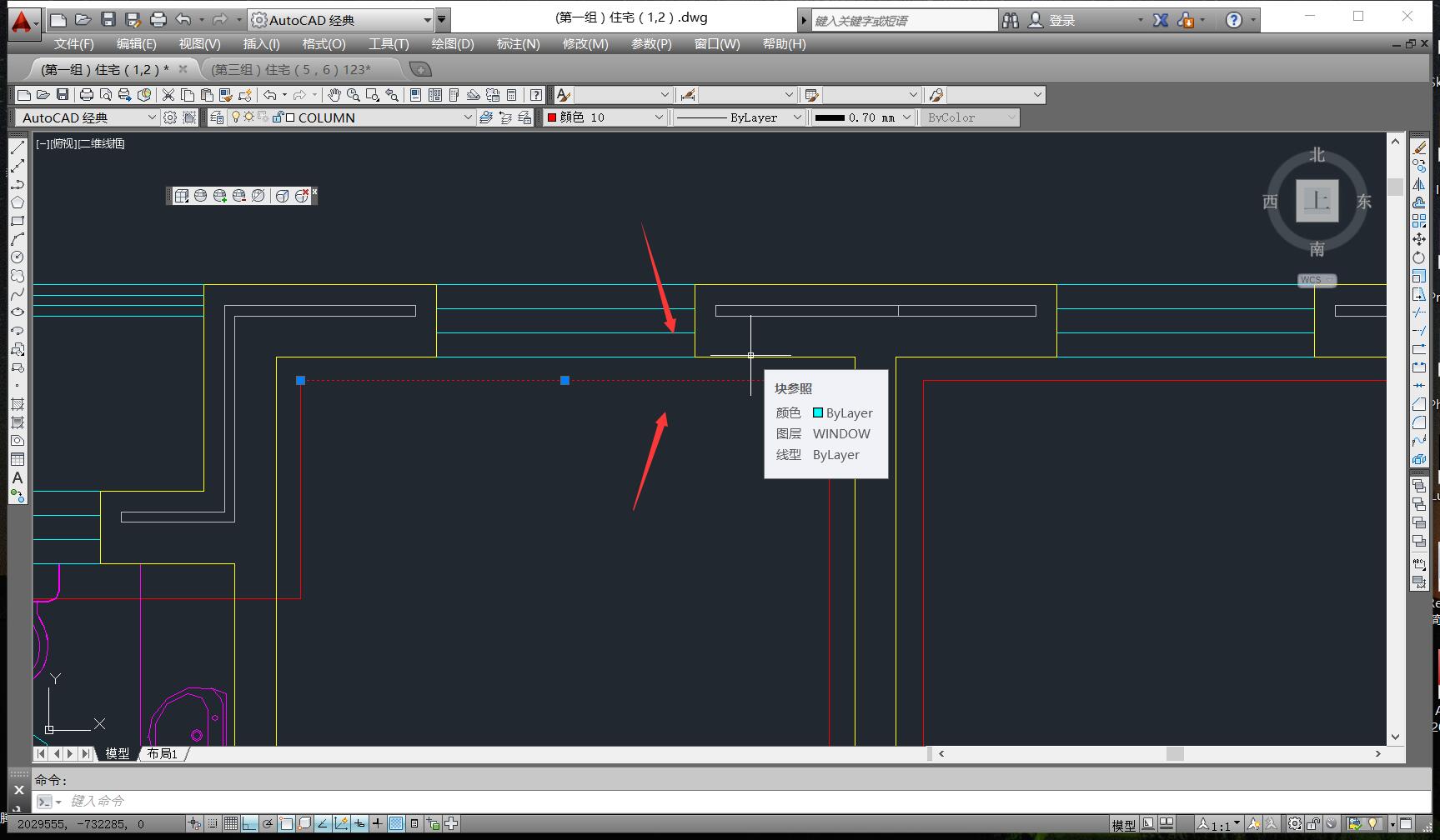Toggle ortho mode in status bar

[x=249, y=824]
